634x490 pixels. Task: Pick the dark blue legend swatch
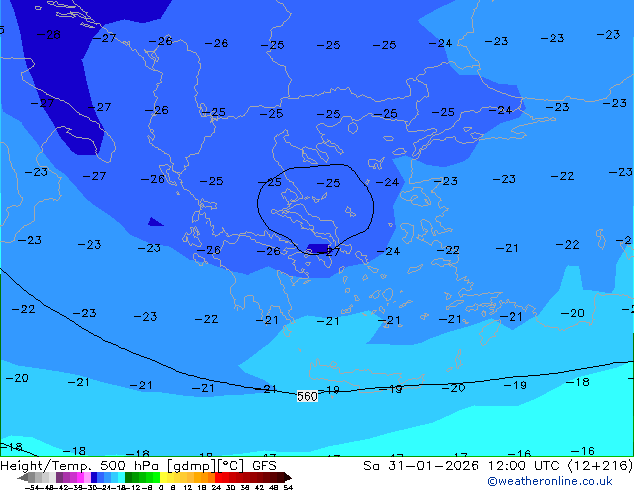[94, 477]
